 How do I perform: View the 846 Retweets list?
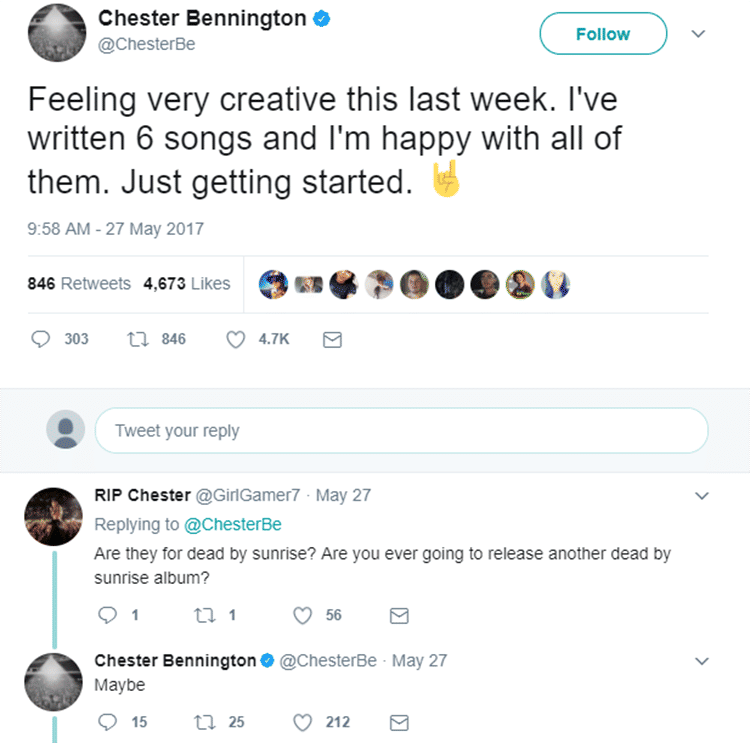point(79,284)
